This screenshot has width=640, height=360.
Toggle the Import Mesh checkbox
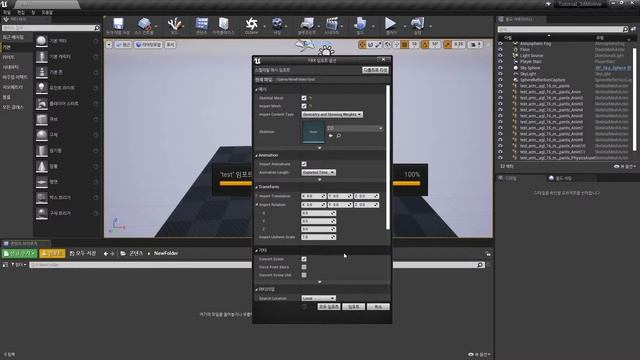[304, 106]
